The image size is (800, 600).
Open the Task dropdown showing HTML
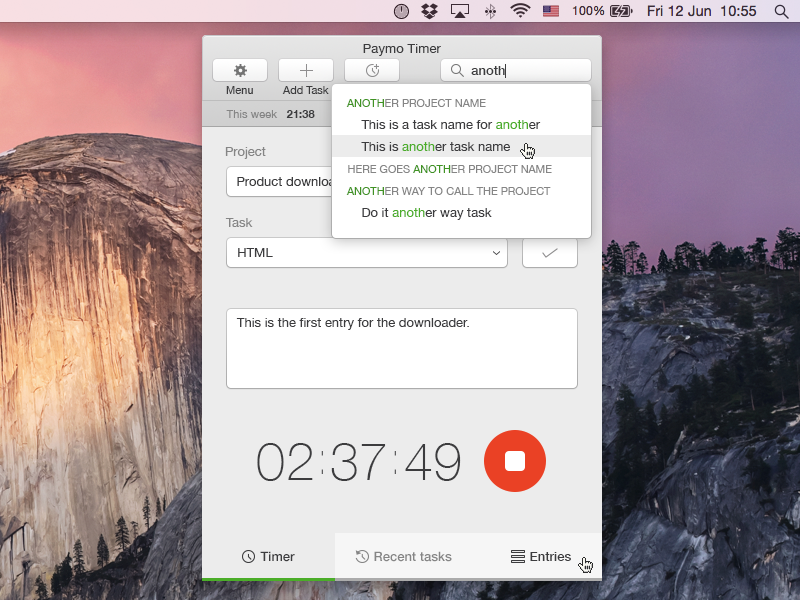pyautogui.click(x=367, y=253)
